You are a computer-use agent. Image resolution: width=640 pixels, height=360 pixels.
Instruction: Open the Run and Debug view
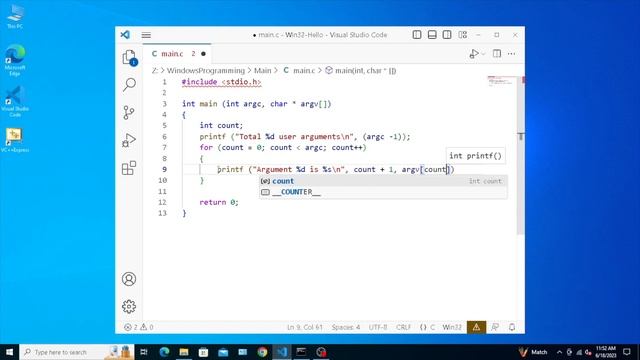click(x=129, y=140)
